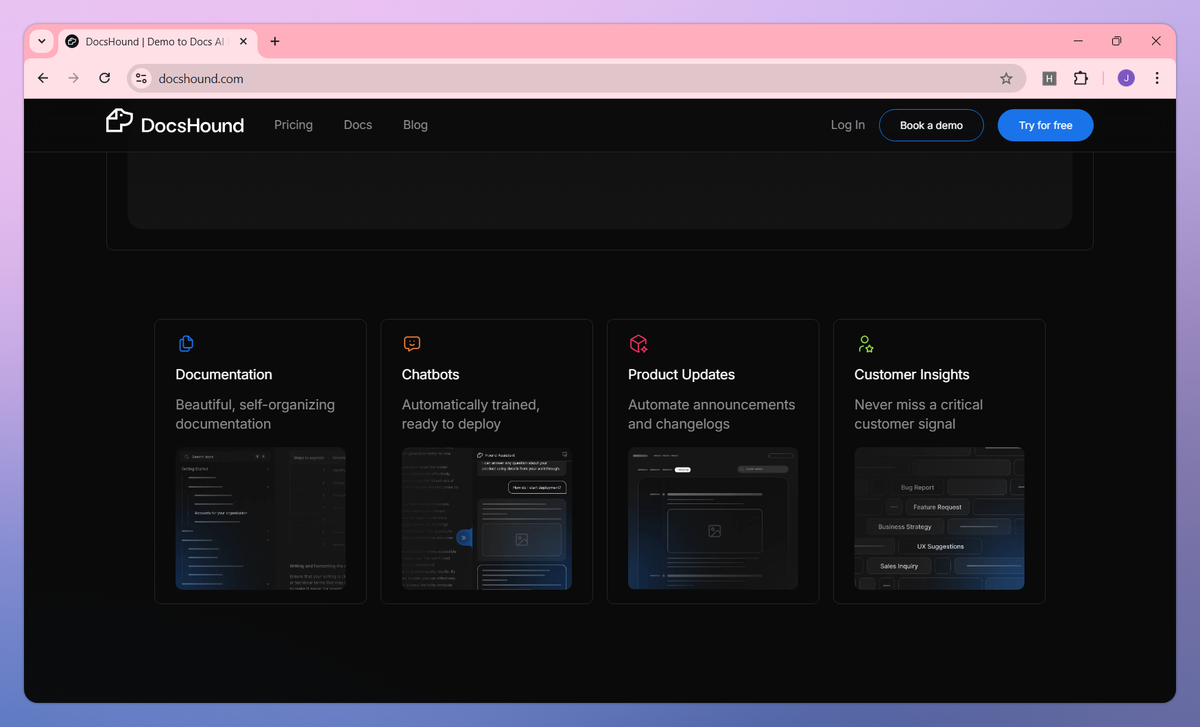Select the blue Documentation pages icon
The width and height of the screenshot is (1200, 727).
(x=186, y=343)
